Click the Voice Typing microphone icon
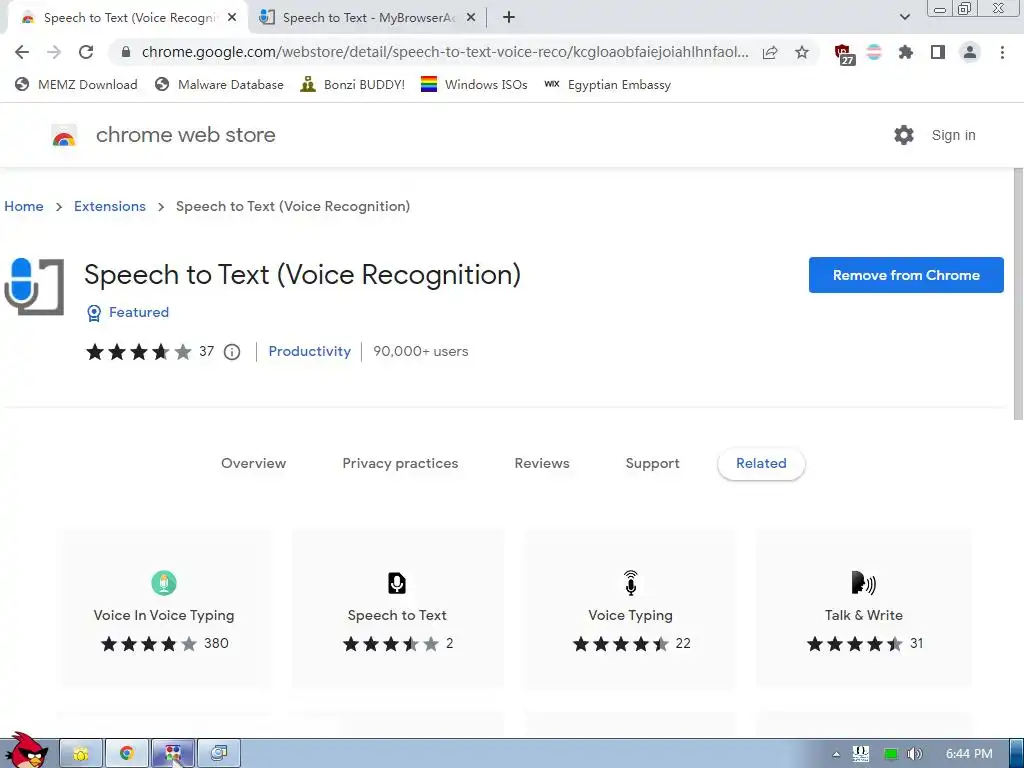The width and height of the screenshot is (1024, 768). pyautogui.click(x=630, y=583)
